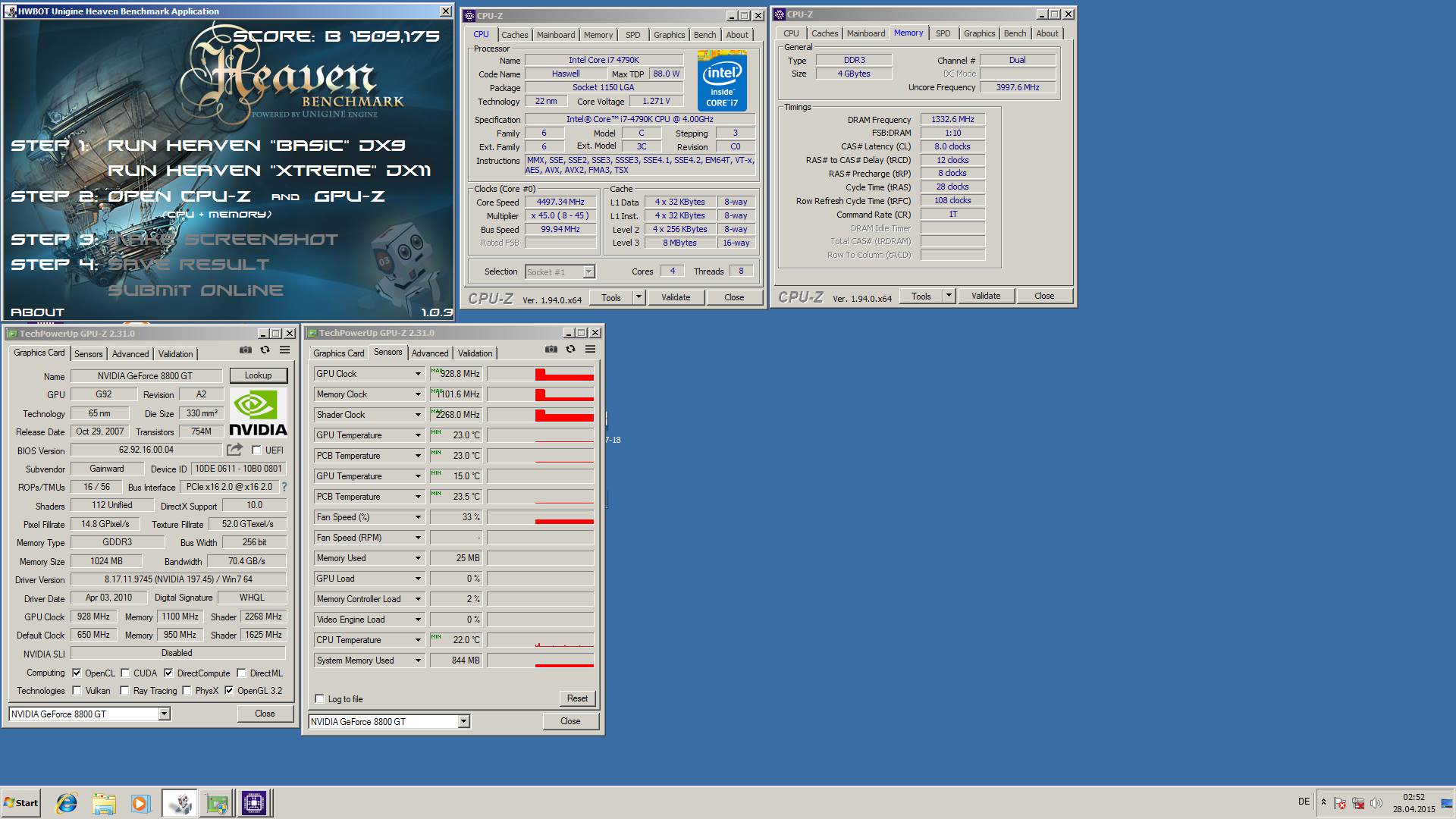The image size is (1456, 819).
Task: Click the Action Center flag tray icon
Action: pos(1340,803)
